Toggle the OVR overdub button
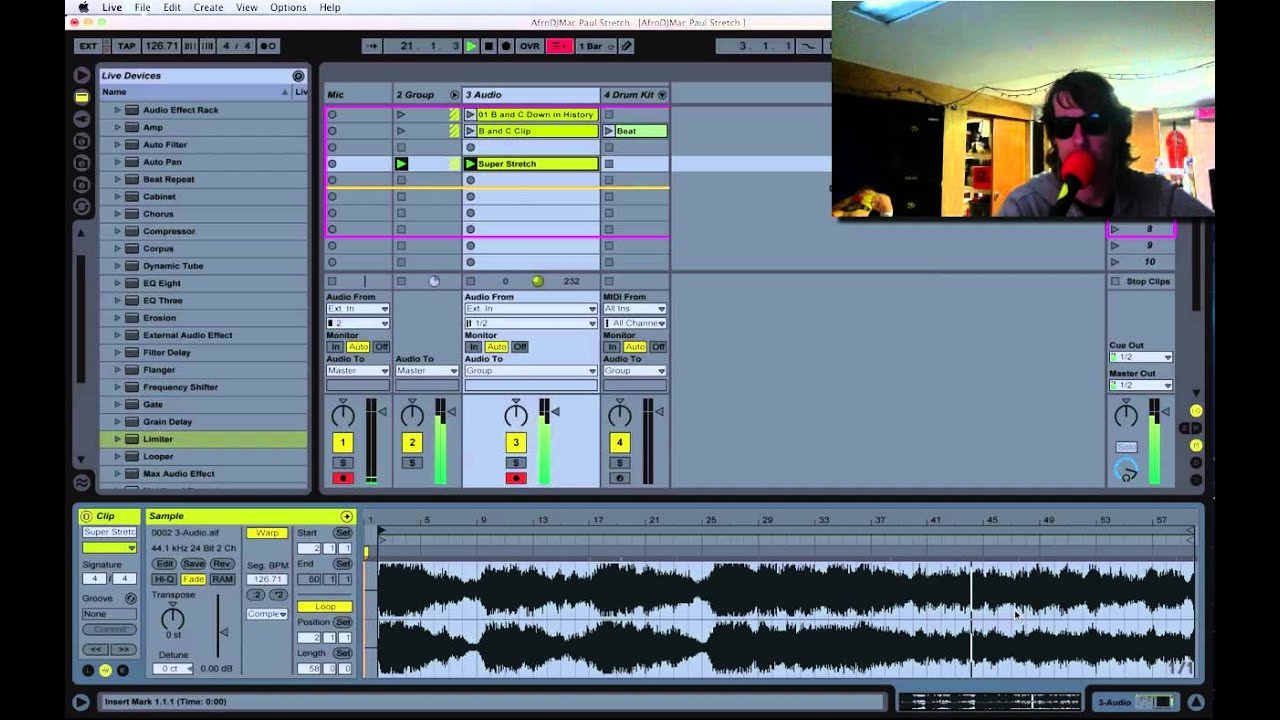Image resolution: width=1280 pixels, height=720 pixels. 530,46
